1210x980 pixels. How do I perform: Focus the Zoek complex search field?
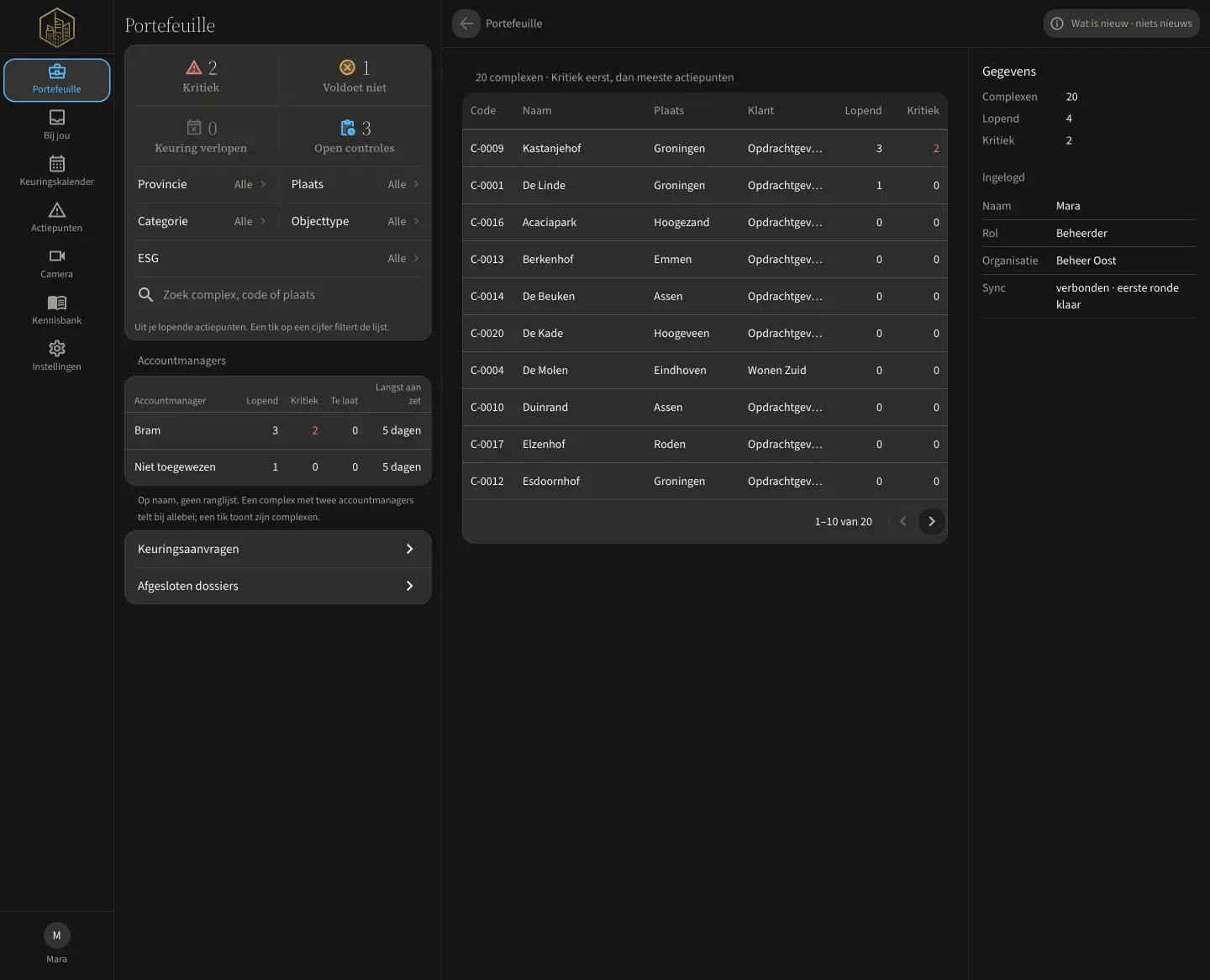[x=278, y=295]
